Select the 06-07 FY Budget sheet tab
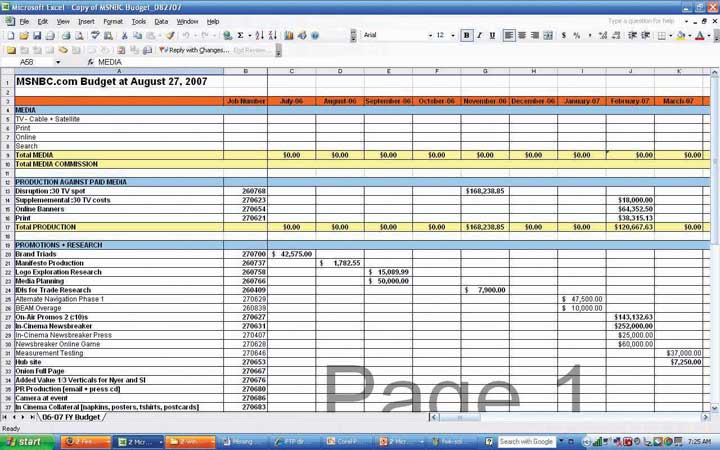720x450 pixels. coord(71,417)
